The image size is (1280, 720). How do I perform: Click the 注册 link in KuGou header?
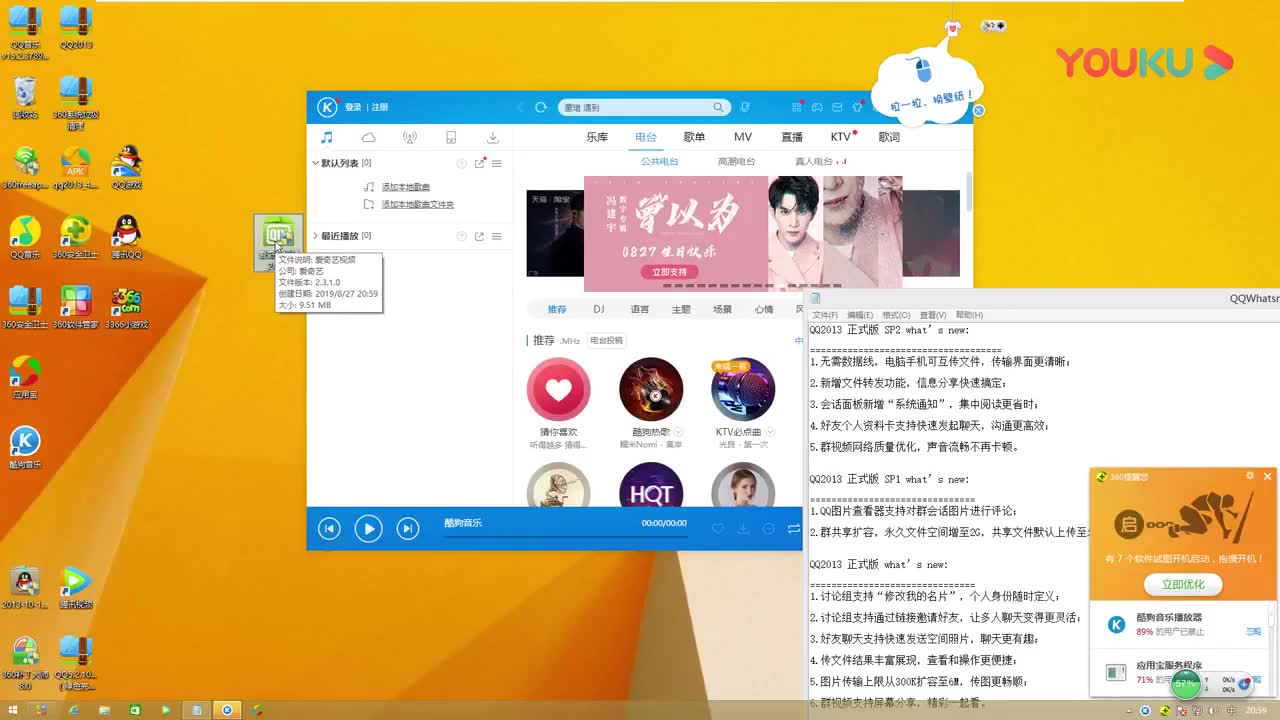click(x=379, y=107)
